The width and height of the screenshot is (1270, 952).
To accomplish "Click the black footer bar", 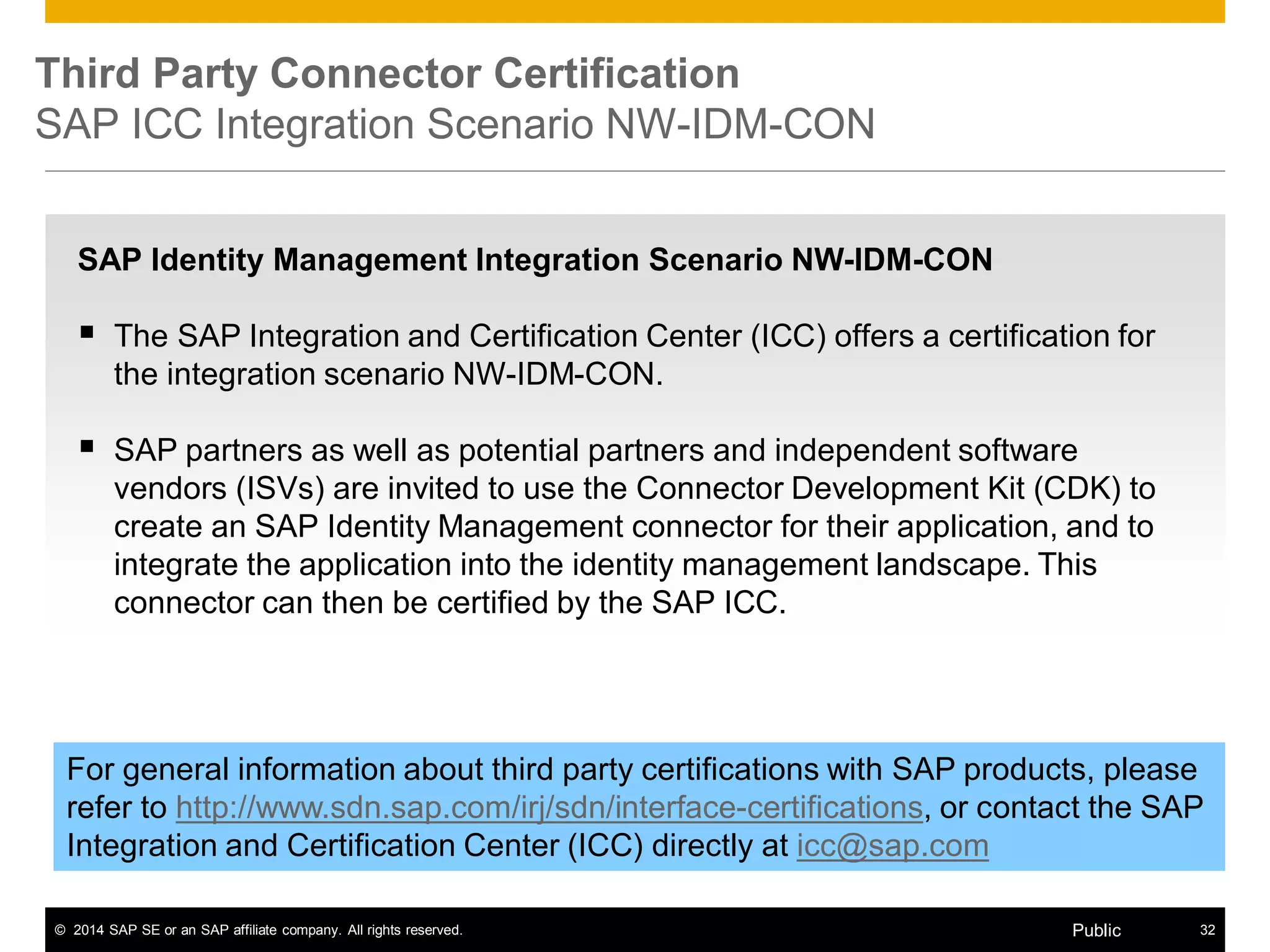I will 744,930.
